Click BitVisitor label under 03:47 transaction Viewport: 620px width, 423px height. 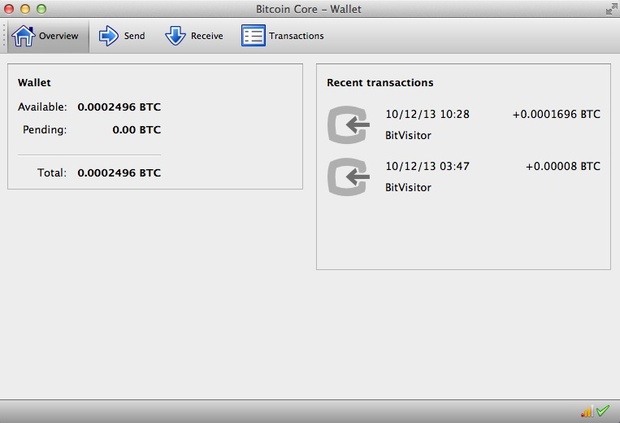point(408,188)
